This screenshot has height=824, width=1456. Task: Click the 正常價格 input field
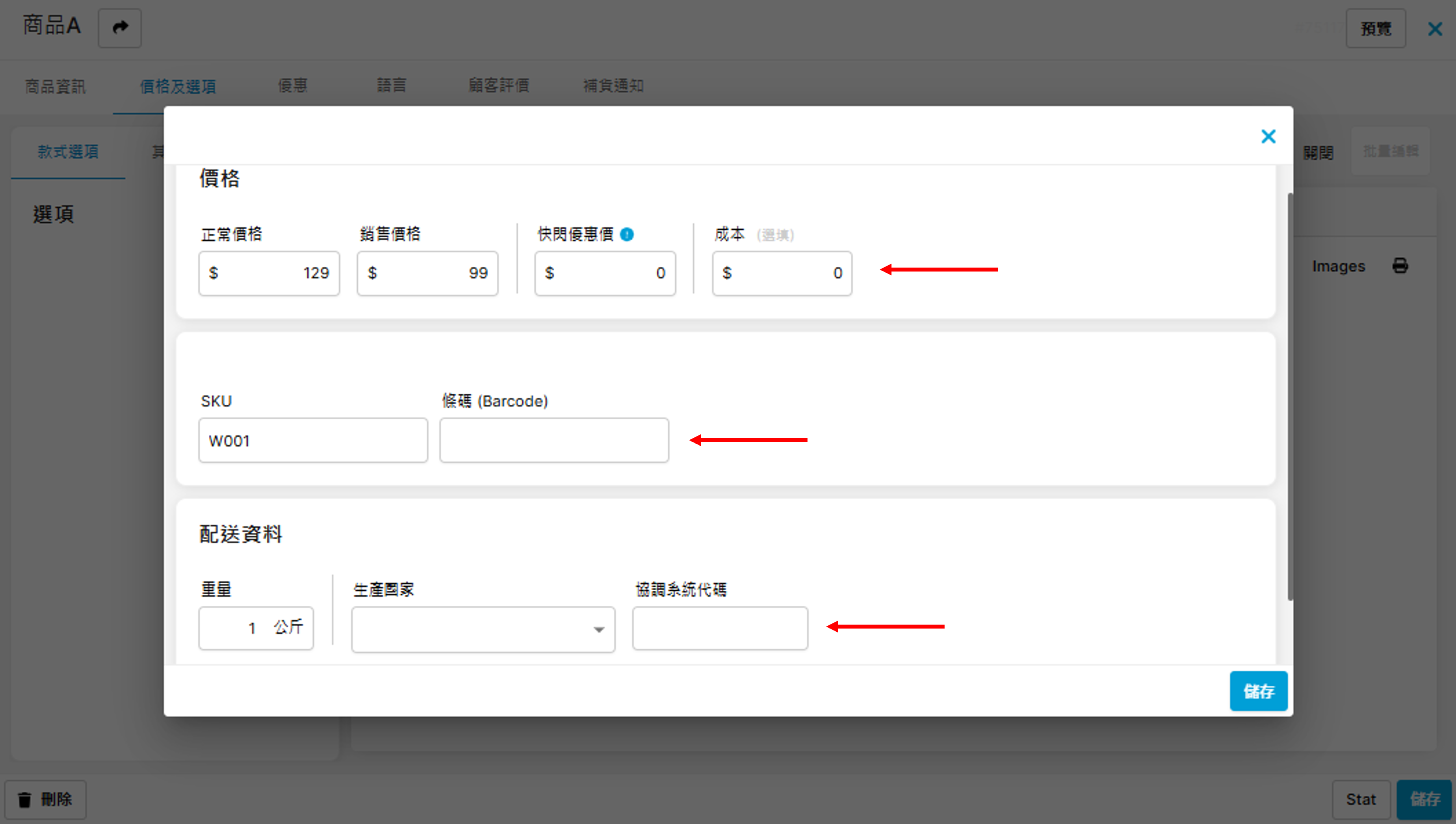[269, 273]
